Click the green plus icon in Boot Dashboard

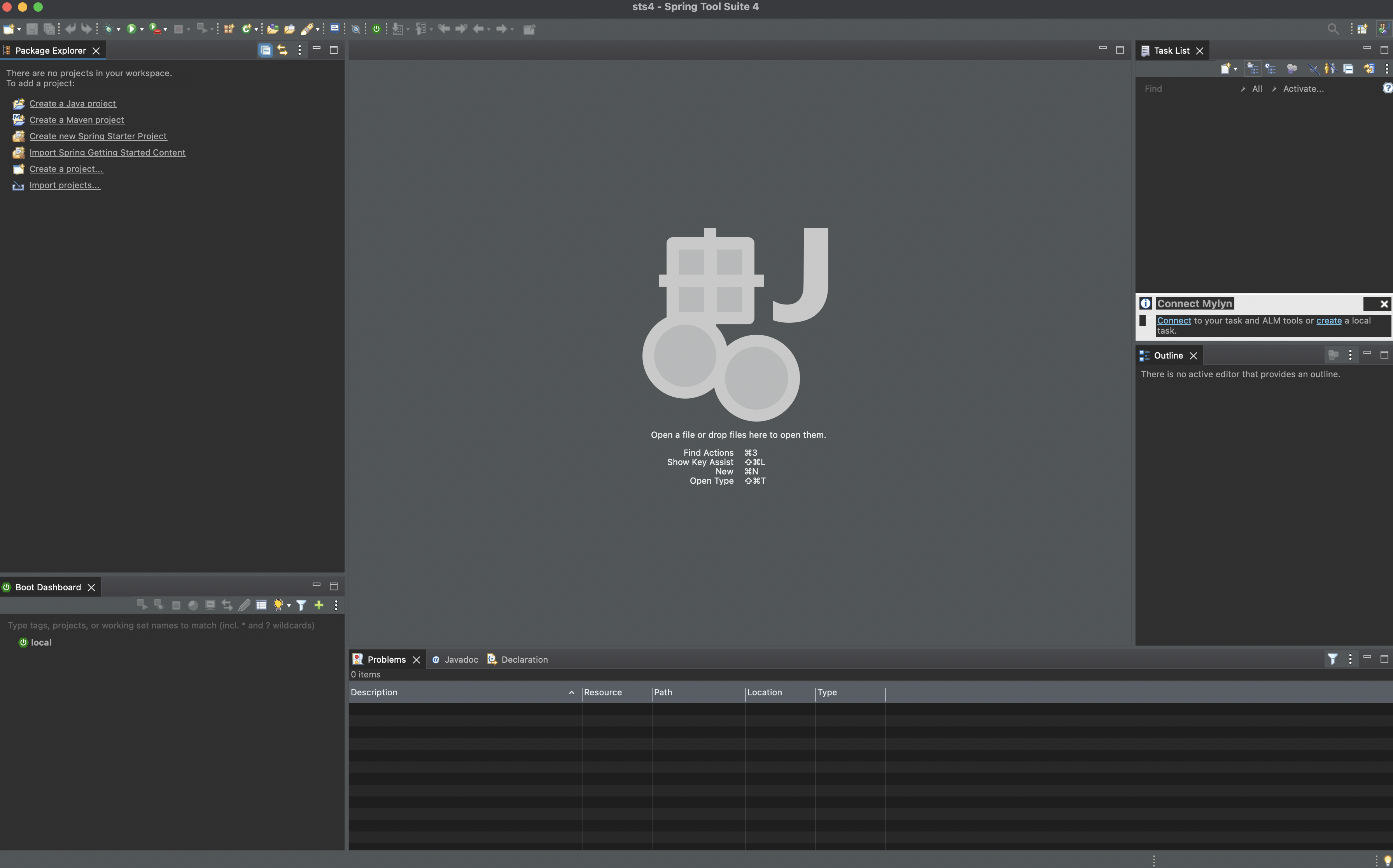pyautogui.click(x=318, y=604)
